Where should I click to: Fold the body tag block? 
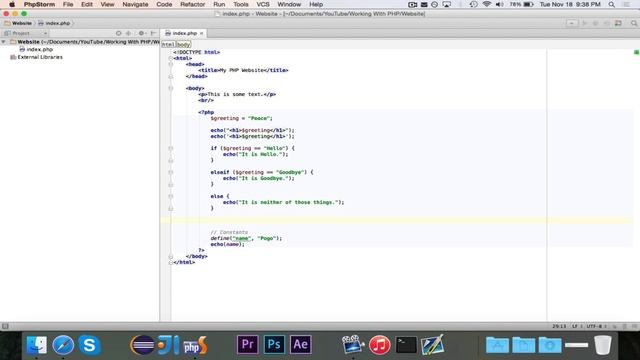click(171, 88)
